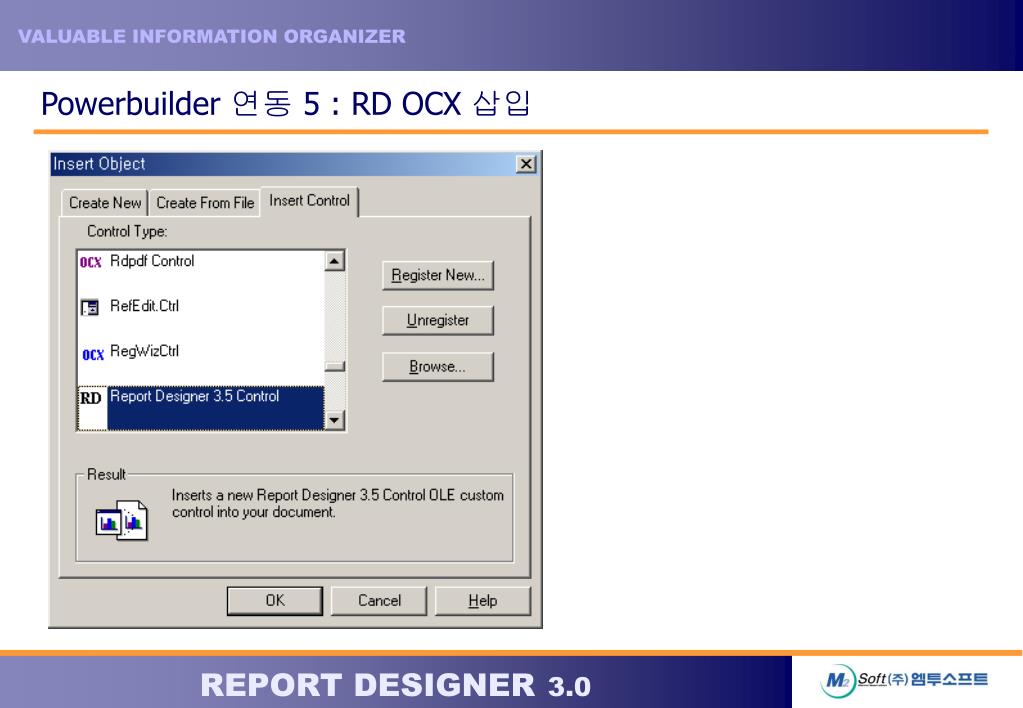Click the M2Soft company logo

point(904,681)
